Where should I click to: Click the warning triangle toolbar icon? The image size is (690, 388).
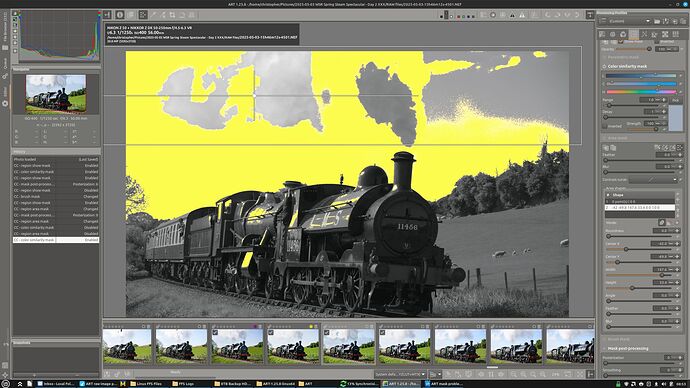pos(512,15)
